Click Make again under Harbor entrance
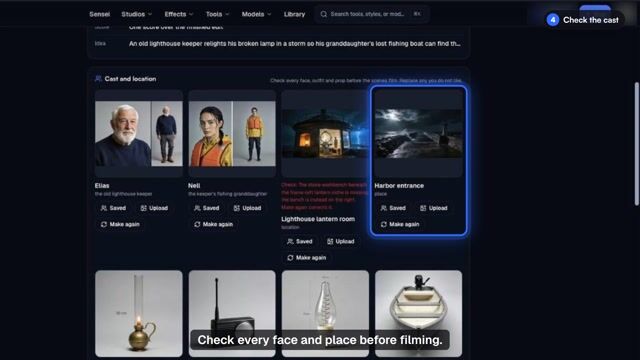The width and height of the screenshot is (640, 360). coord(400,224)
